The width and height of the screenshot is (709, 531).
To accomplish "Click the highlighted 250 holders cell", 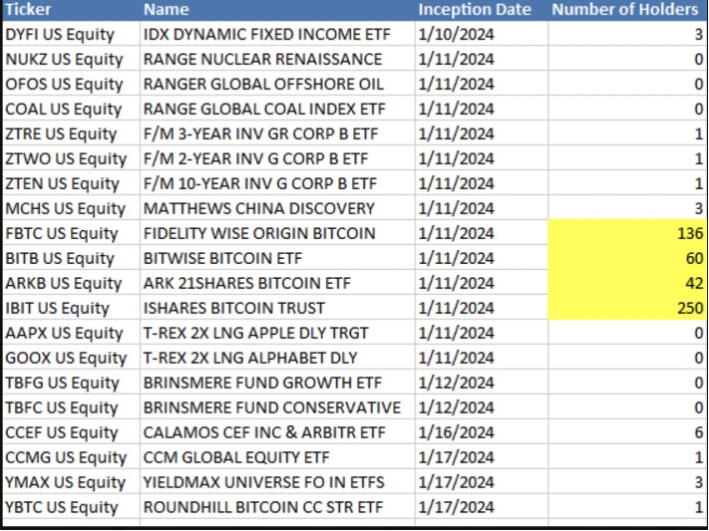I will coord(627,308).
